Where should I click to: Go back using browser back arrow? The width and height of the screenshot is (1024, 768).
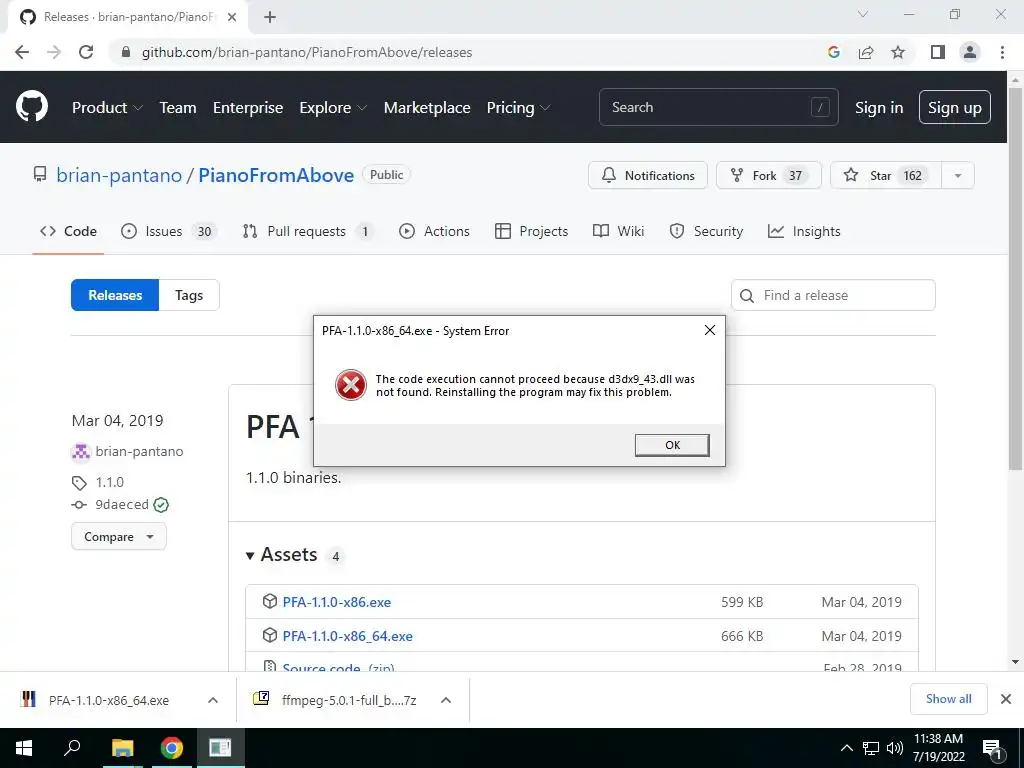click(x=22, y=52)
